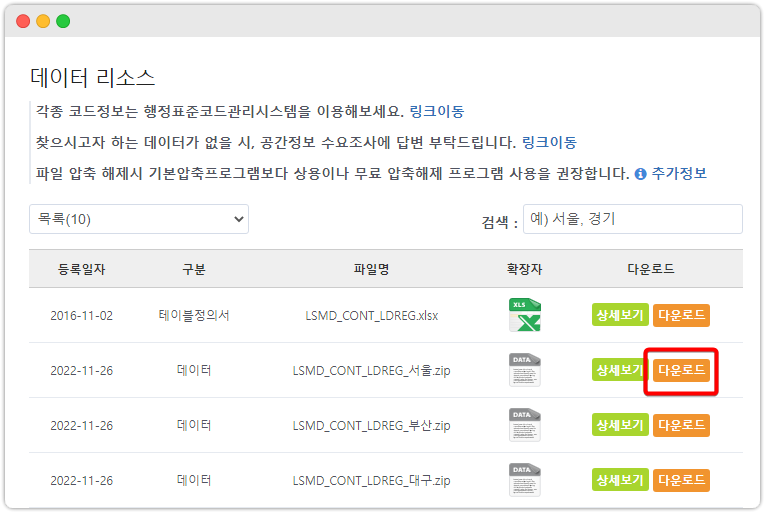Image resolution: width=765 pixels, height=513 pixels.
Task: Click 상세보기 for the 서울 zip file
Action: (x=620, y=370)
